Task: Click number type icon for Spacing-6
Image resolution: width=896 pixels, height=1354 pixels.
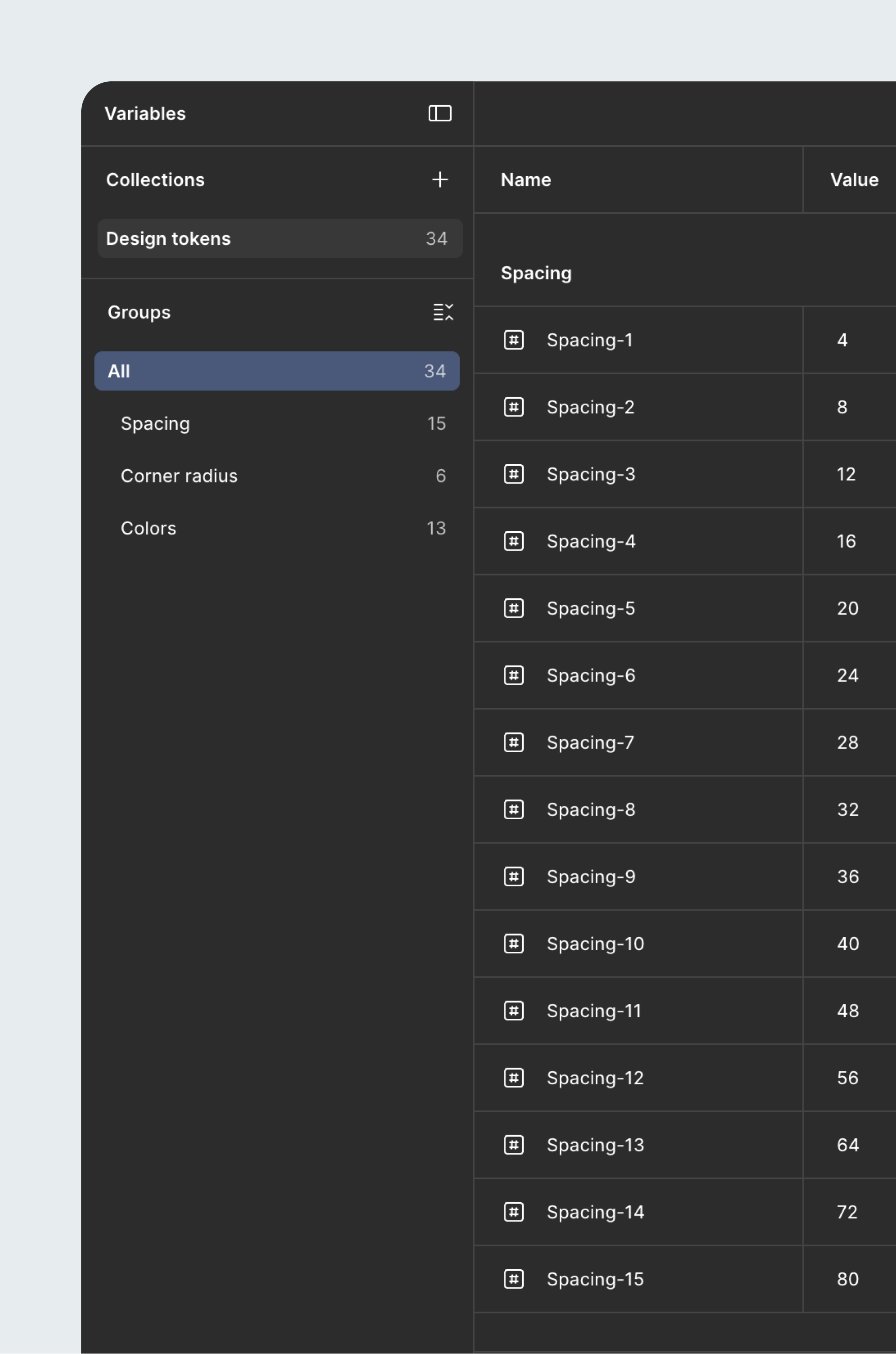Action: [x=513, y=675]
